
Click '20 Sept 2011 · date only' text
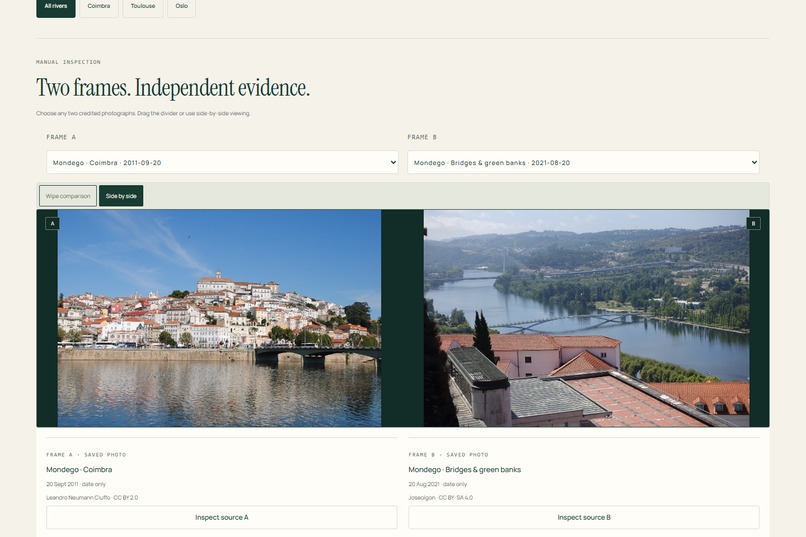click(76, 484)
